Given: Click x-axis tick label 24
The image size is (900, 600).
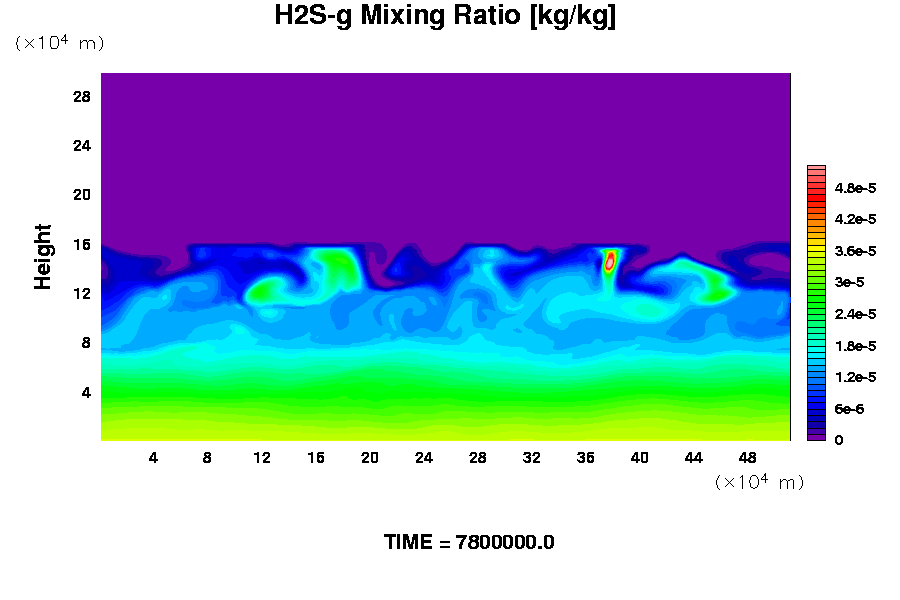Looking at the screenshot, I should point(424,458).
